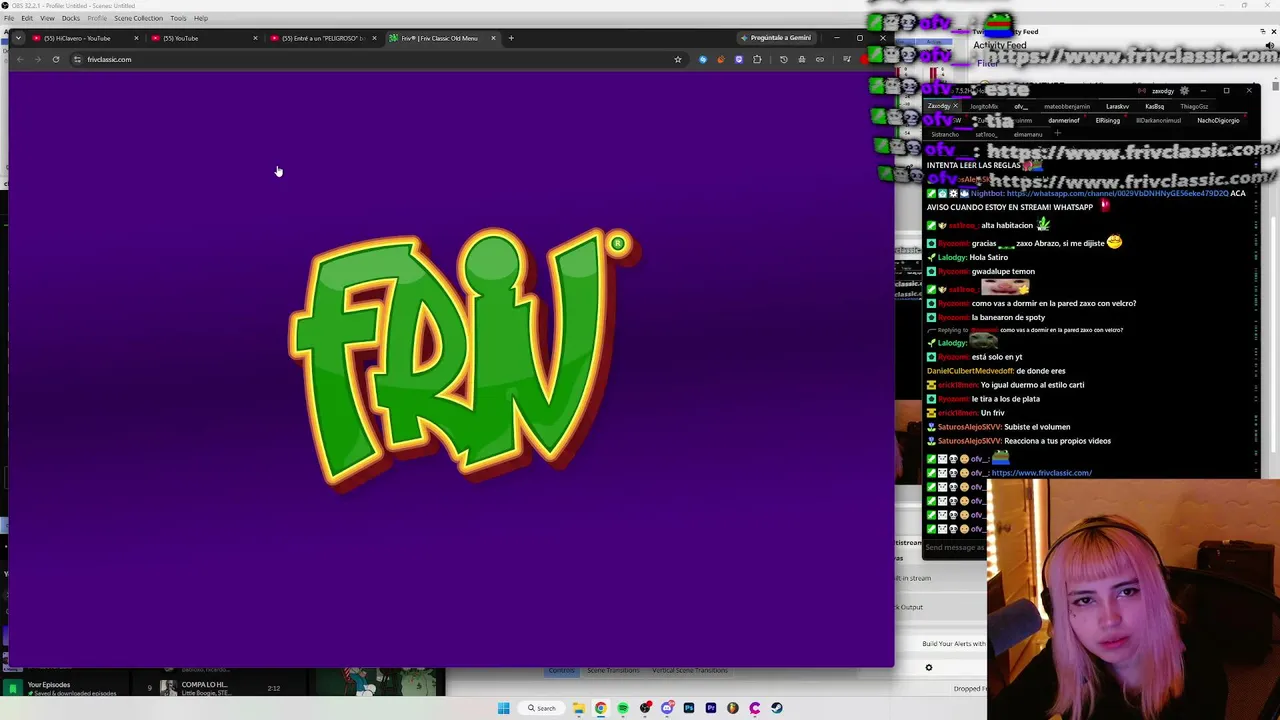Image resolution: width=1280 pixels, height=720 pixels.
Task: Select the danmerinof chat tab
Action: click(1064, 120)
